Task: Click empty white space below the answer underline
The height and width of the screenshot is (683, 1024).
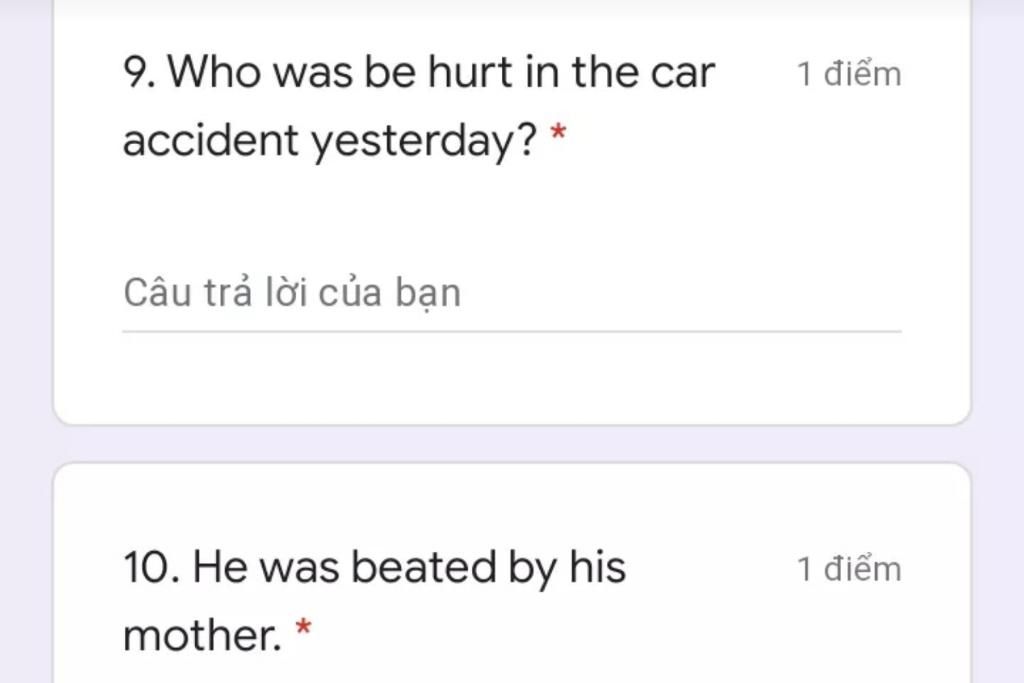Action: pyautogui.click(x=512, y=377)
